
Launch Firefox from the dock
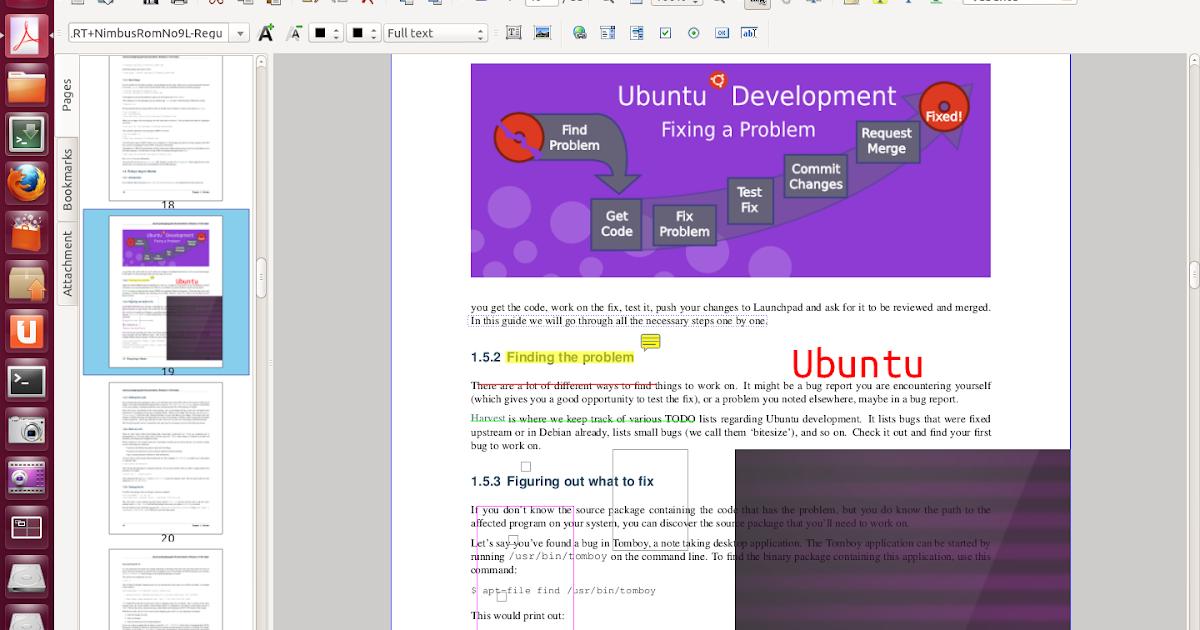click(x=28, y=184)
